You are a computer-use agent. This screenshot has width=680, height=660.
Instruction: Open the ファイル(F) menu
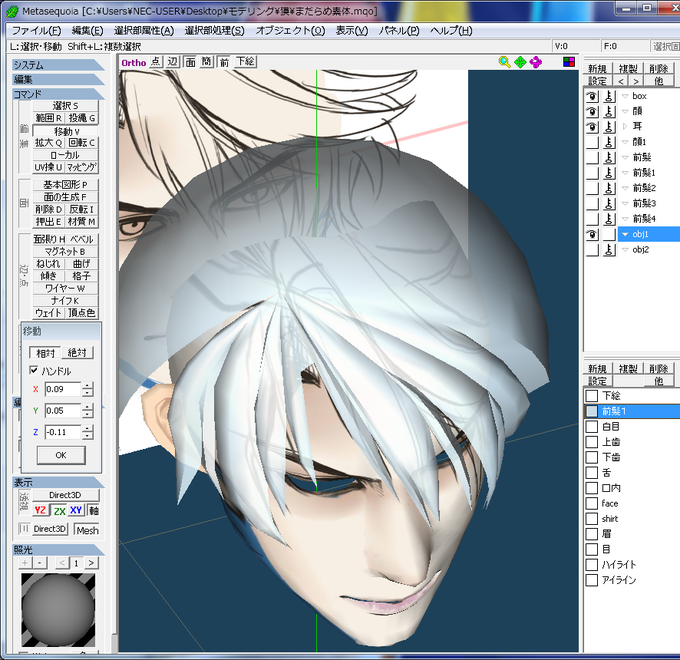[x=36, y=30]
